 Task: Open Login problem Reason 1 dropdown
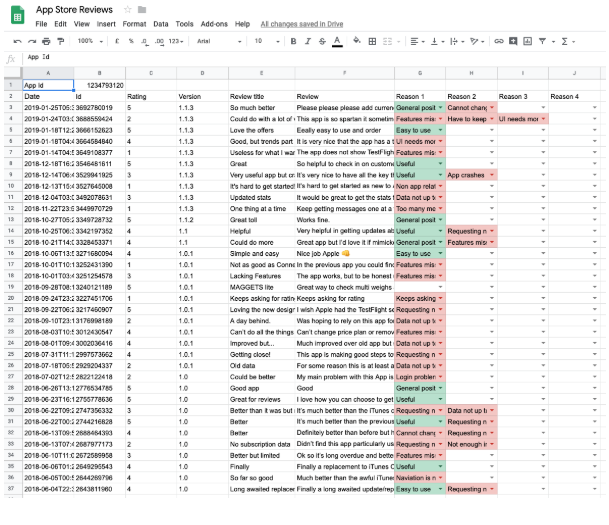point(440,377)
